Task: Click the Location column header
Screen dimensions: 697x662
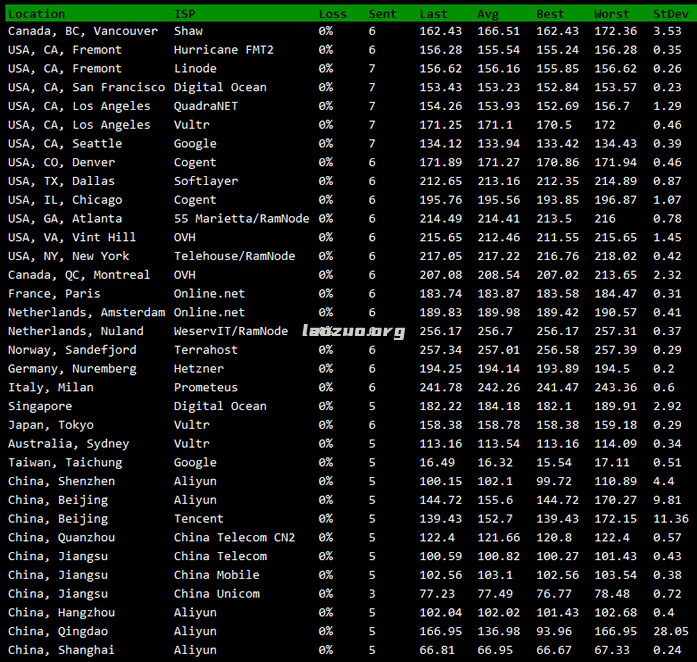Action: coord(36,14)
